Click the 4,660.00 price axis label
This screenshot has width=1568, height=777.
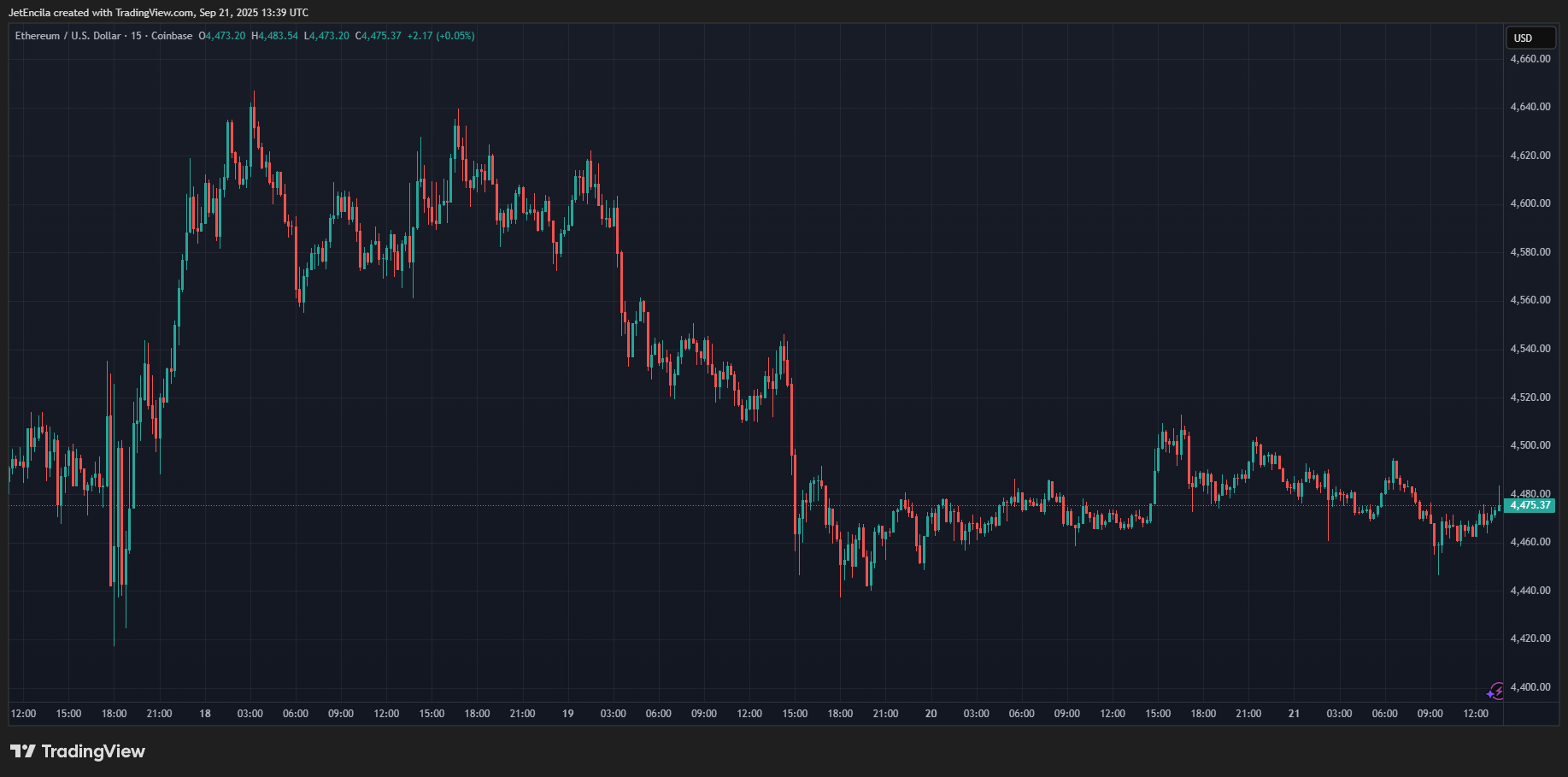tap(1530, 59)
